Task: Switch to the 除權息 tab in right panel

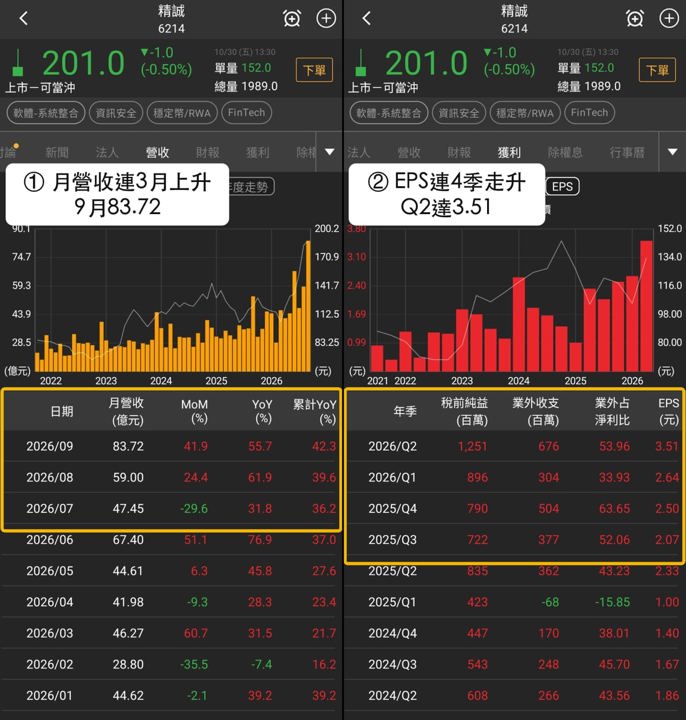Action: (x=565, y=152)
